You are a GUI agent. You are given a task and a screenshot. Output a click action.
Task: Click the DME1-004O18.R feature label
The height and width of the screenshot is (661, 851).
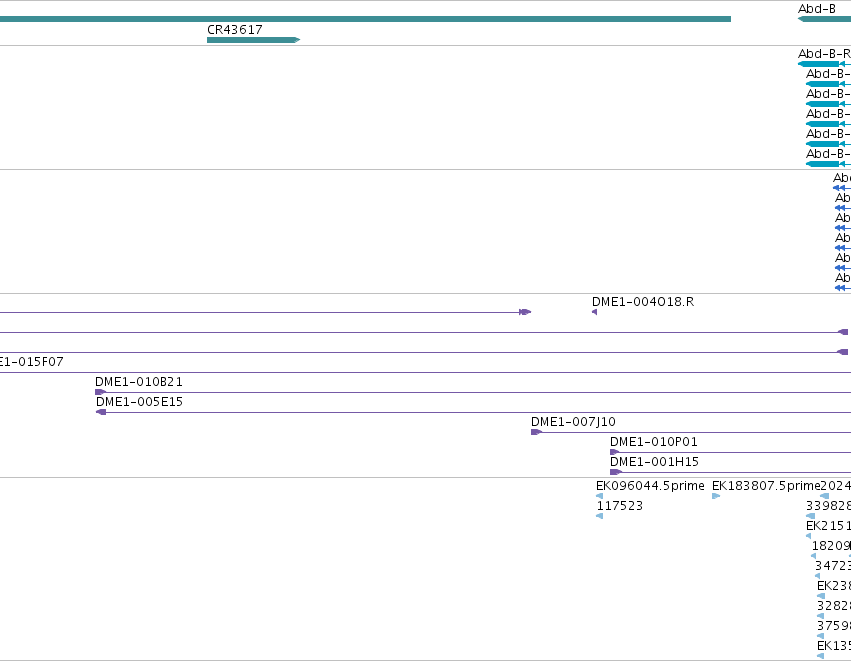tap(643, 302)
